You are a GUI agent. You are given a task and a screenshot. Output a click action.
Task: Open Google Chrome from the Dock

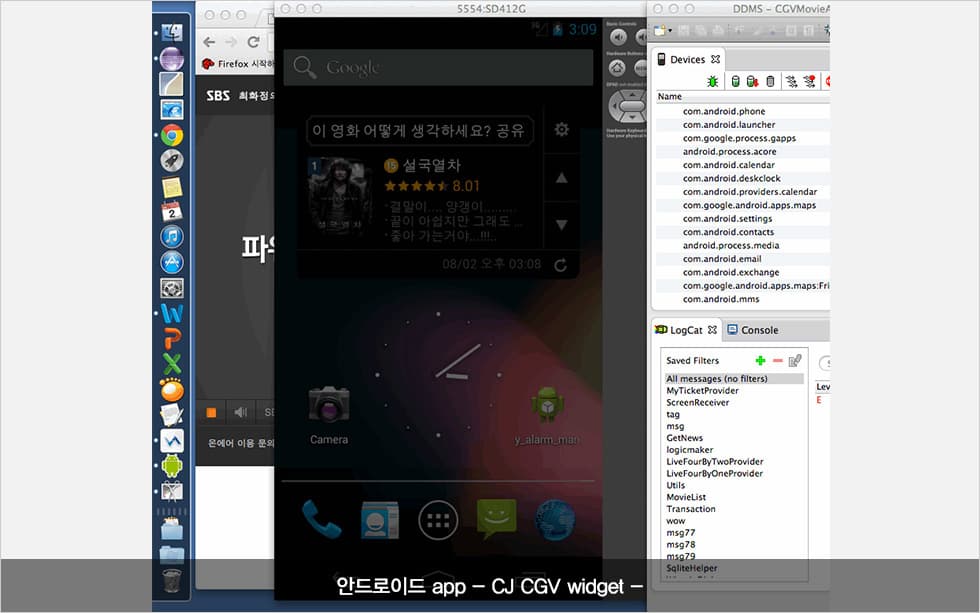(x=172, y=135)
